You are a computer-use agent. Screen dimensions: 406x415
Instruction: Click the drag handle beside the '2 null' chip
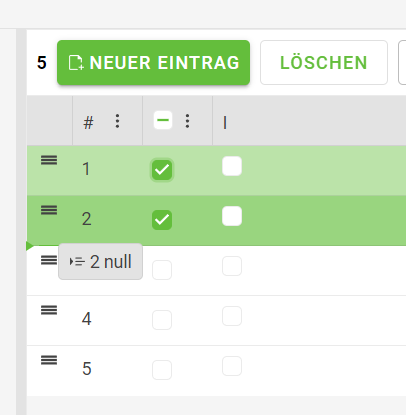(49, 260)
